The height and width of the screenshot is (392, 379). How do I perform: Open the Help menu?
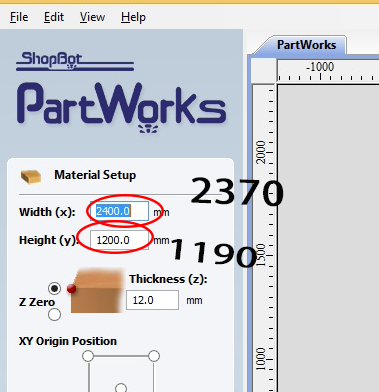tap(133, 17)
